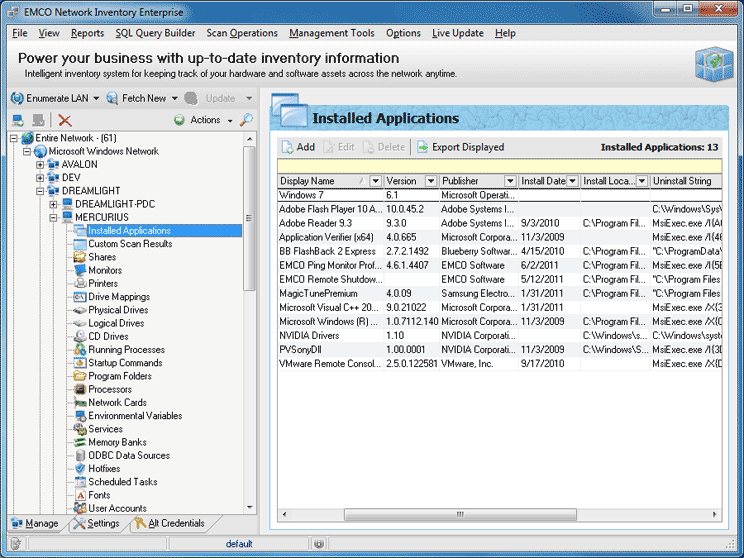The image size is (744, 558).
Task: Click the Fetch New icon
Action: [x=111, y=98]
